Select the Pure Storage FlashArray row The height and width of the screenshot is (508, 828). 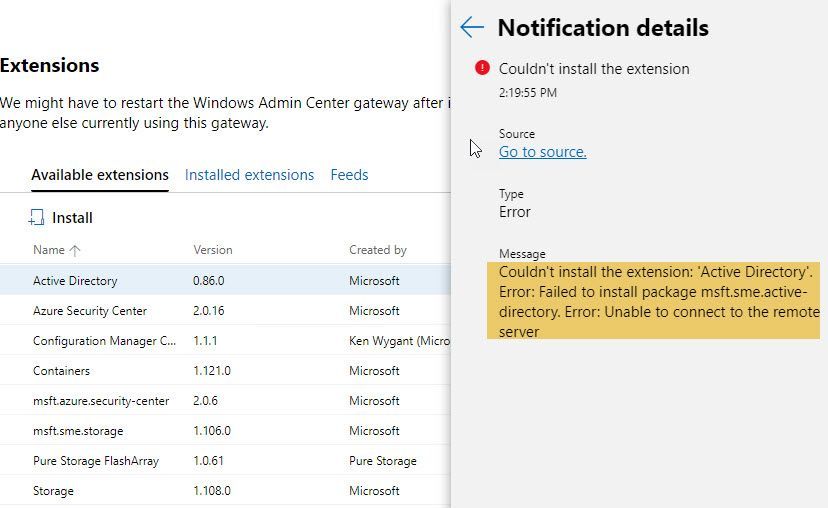tap(225, 461)
